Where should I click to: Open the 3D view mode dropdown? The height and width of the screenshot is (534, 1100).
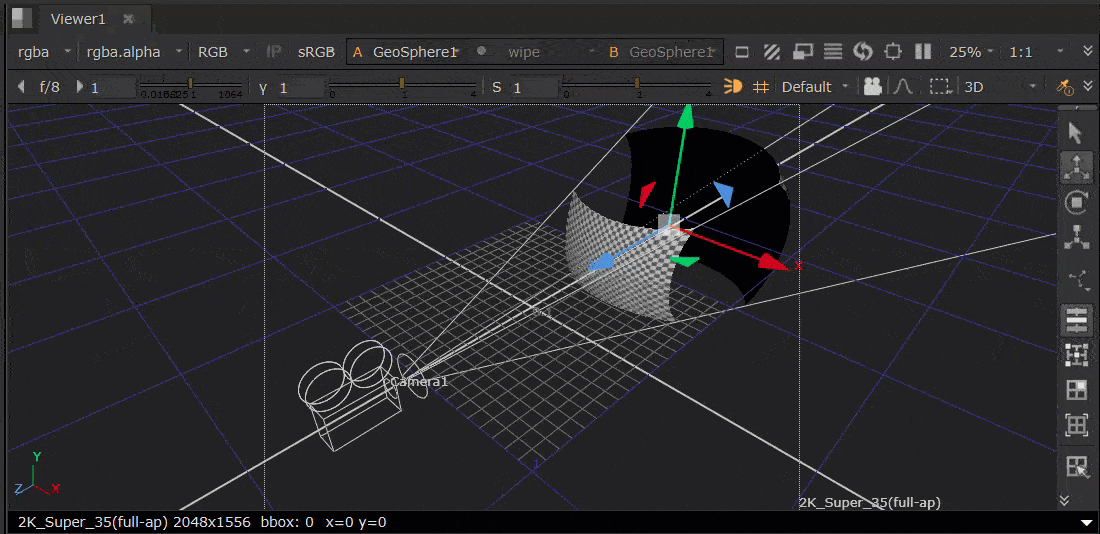[x=1000, y=87]
